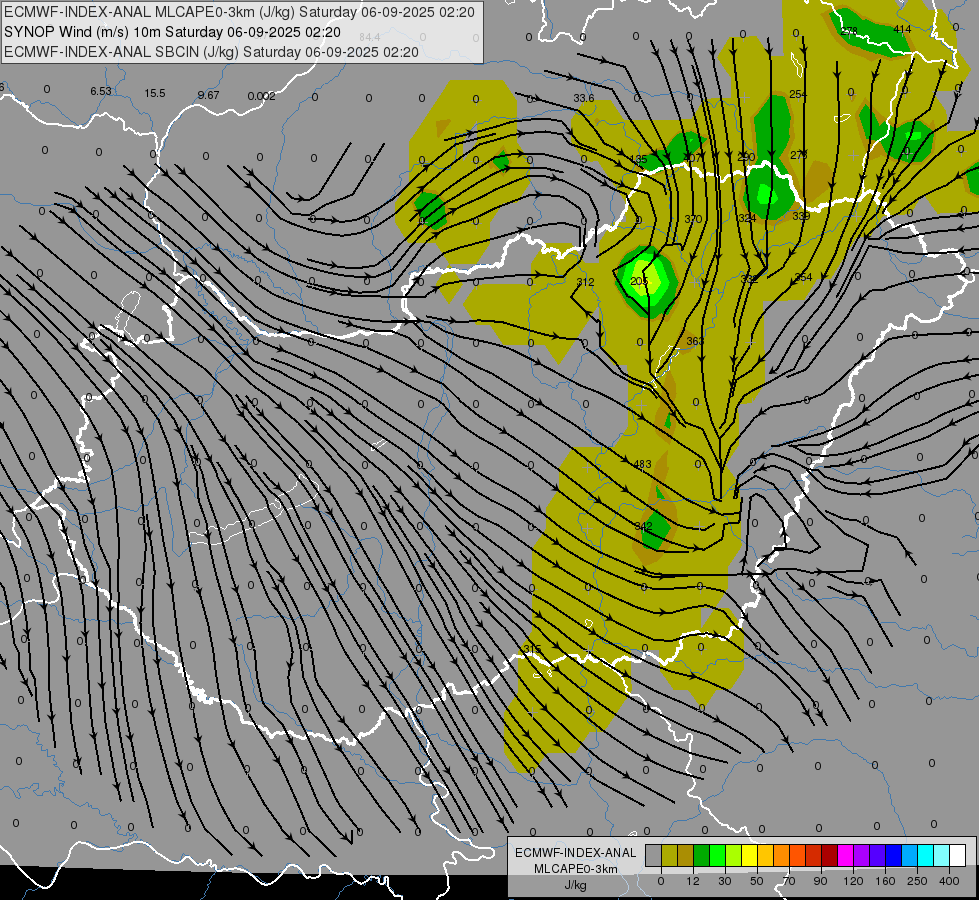Click the J/kg unit label in legend
The height and width of the screenshot is (900, 979).
[x=575, y=885]
